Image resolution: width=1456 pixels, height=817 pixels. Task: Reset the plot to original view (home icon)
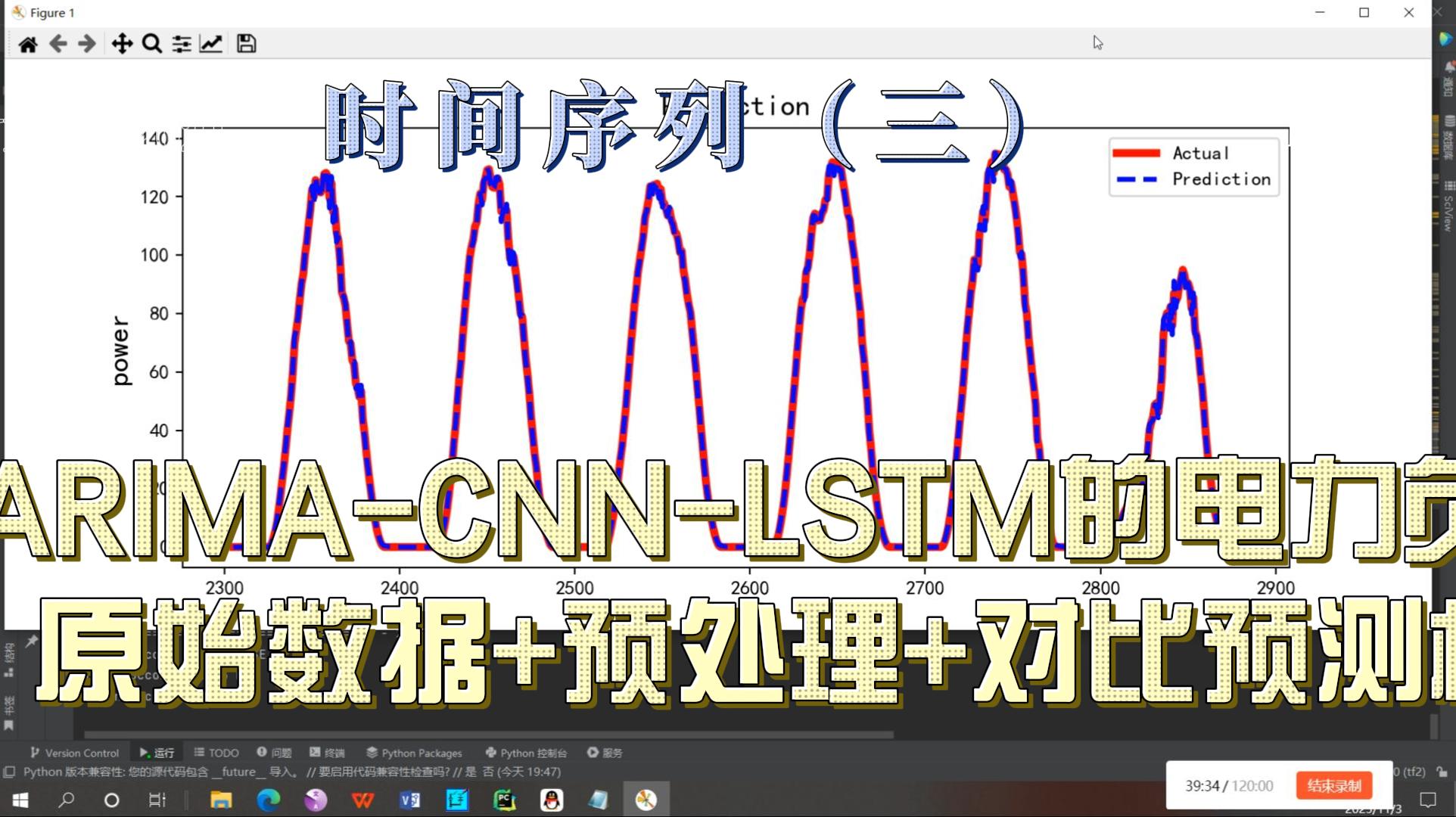[x=28, y=44]
